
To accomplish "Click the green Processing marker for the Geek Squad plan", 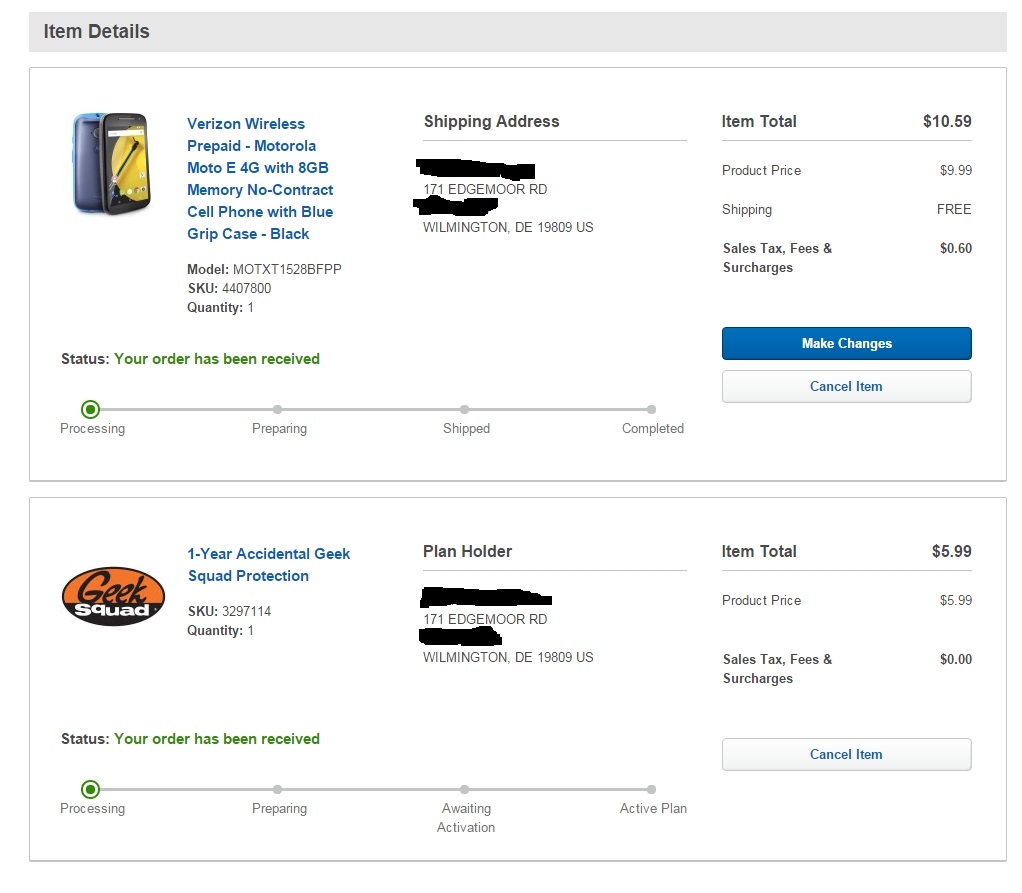I will point(91,789).
